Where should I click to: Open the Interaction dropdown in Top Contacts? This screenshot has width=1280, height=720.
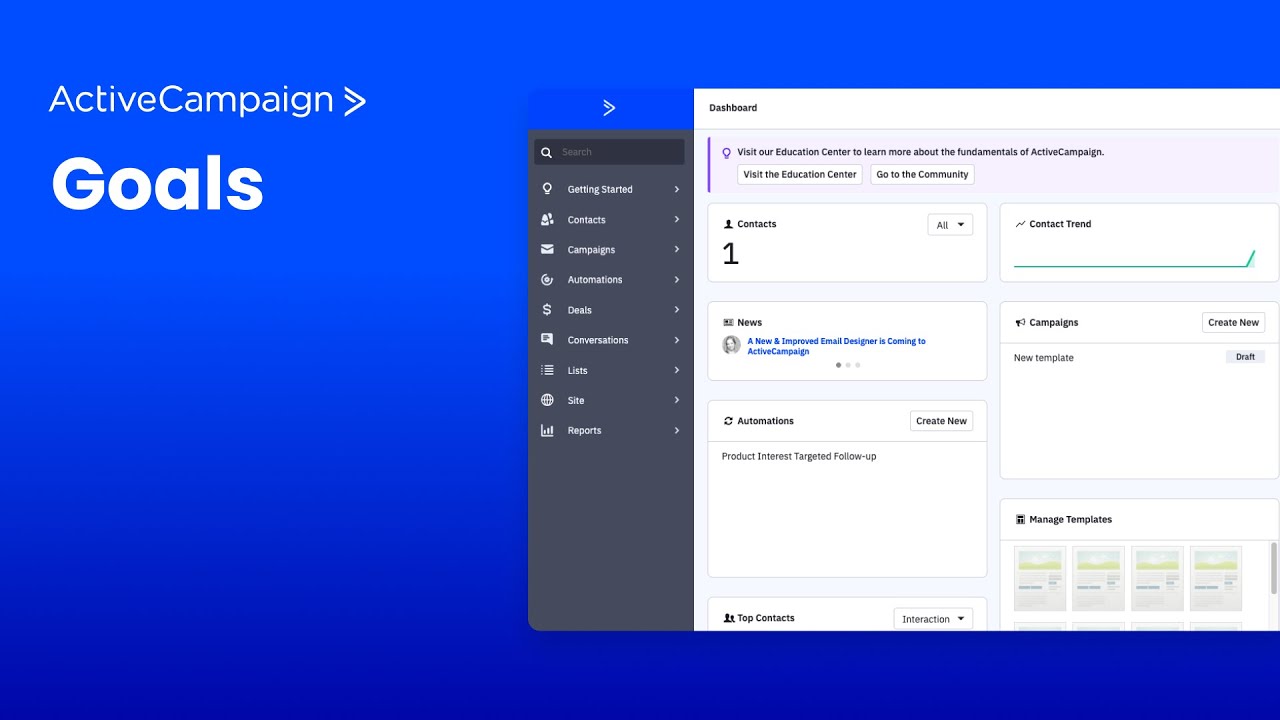tap(933, 619)
